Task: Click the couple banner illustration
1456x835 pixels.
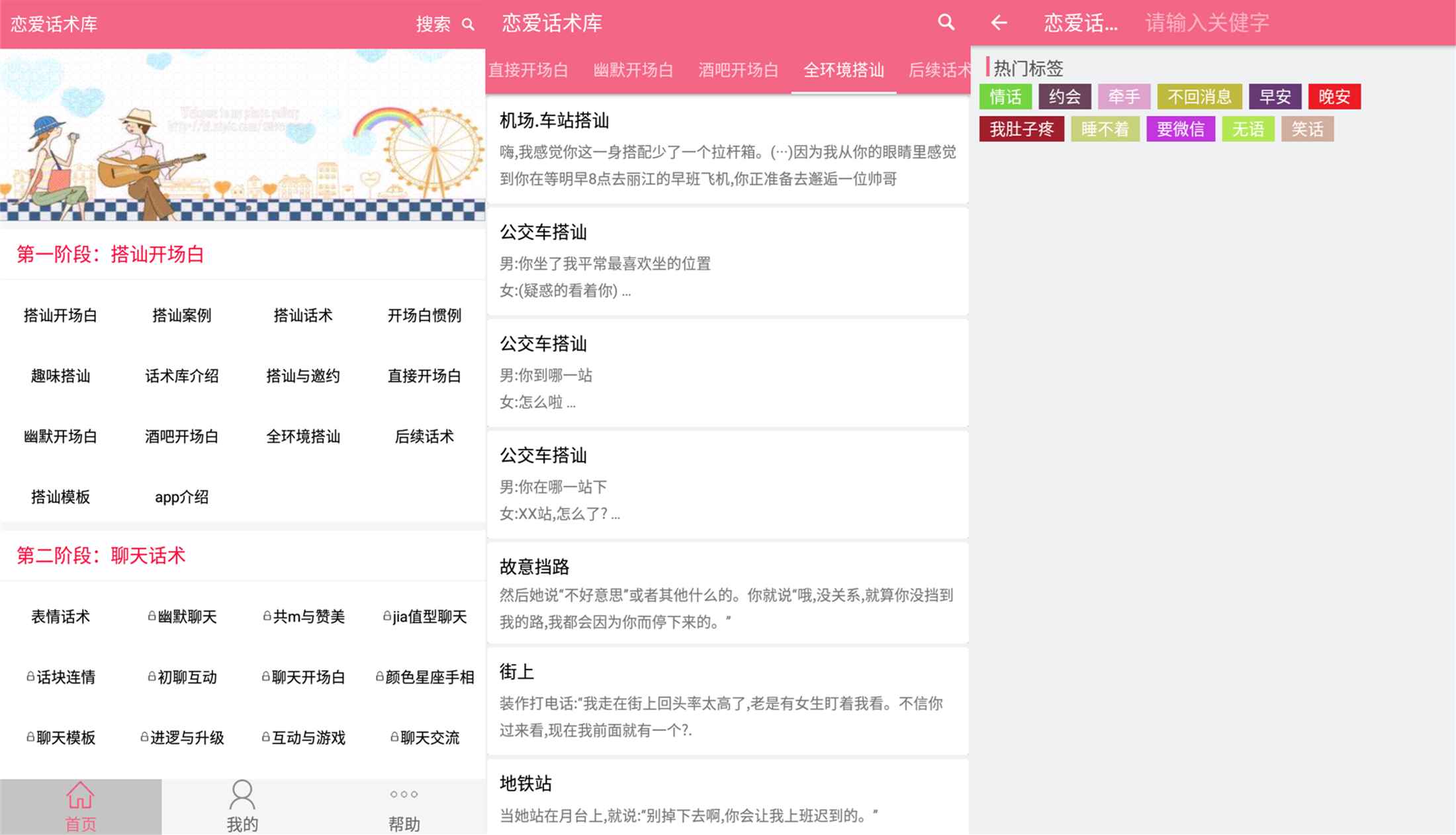Action: (242, 136)
